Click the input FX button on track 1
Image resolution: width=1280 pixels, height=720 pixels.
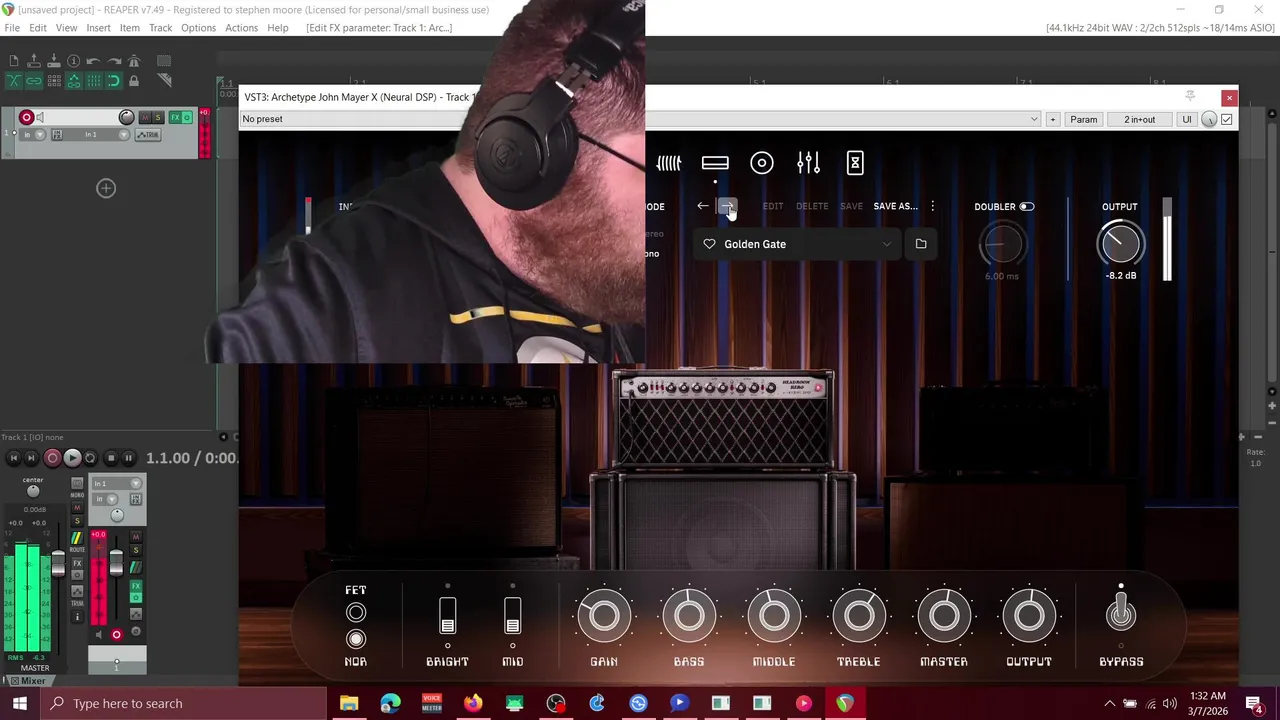coord(57,134)
